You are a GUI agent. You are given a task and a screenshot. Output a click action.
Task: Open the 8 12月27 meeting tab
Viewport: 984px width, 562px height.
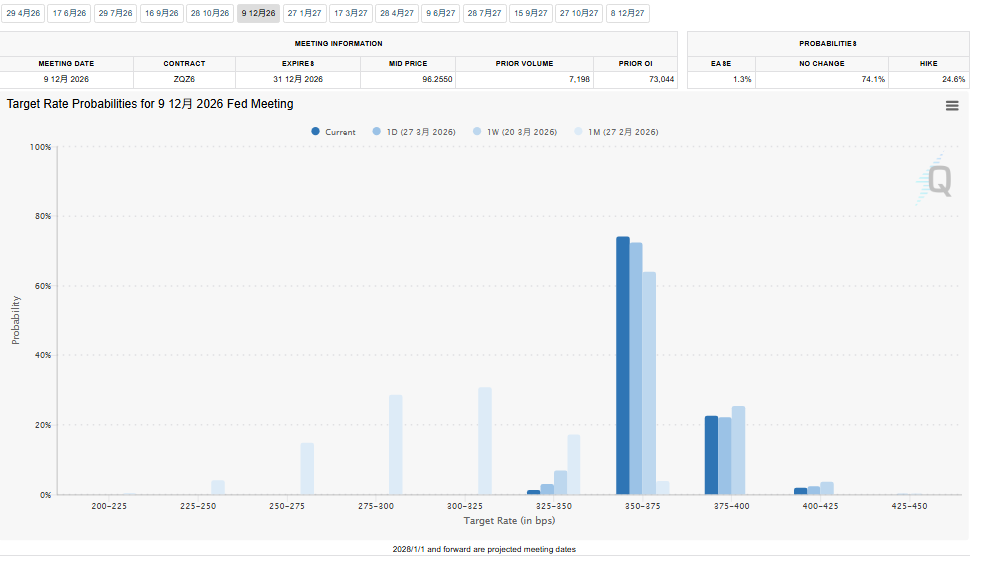pyautogui.click(x=627, y=13)
